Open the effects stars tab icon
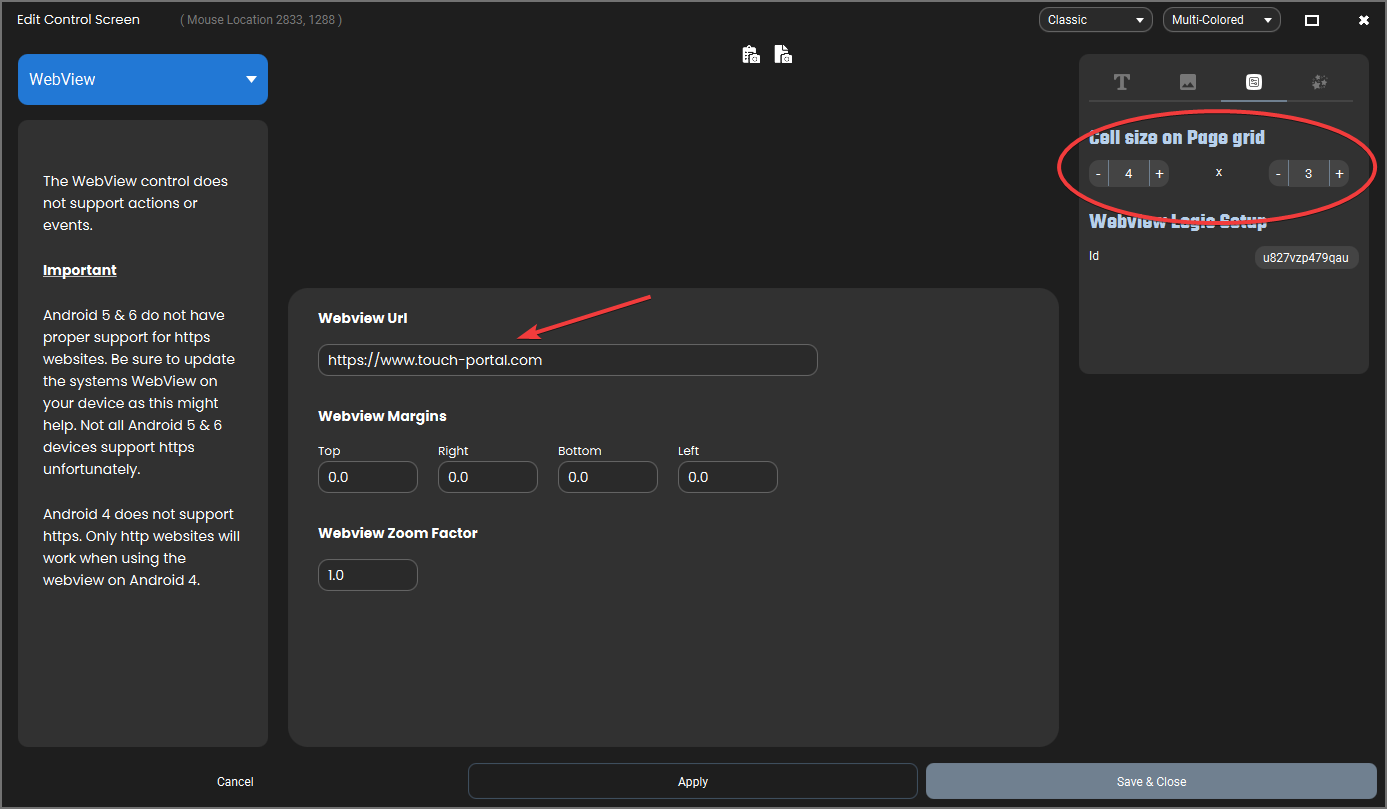Viewport: 1387px width, 809px height. click(x=1320, y=82)
